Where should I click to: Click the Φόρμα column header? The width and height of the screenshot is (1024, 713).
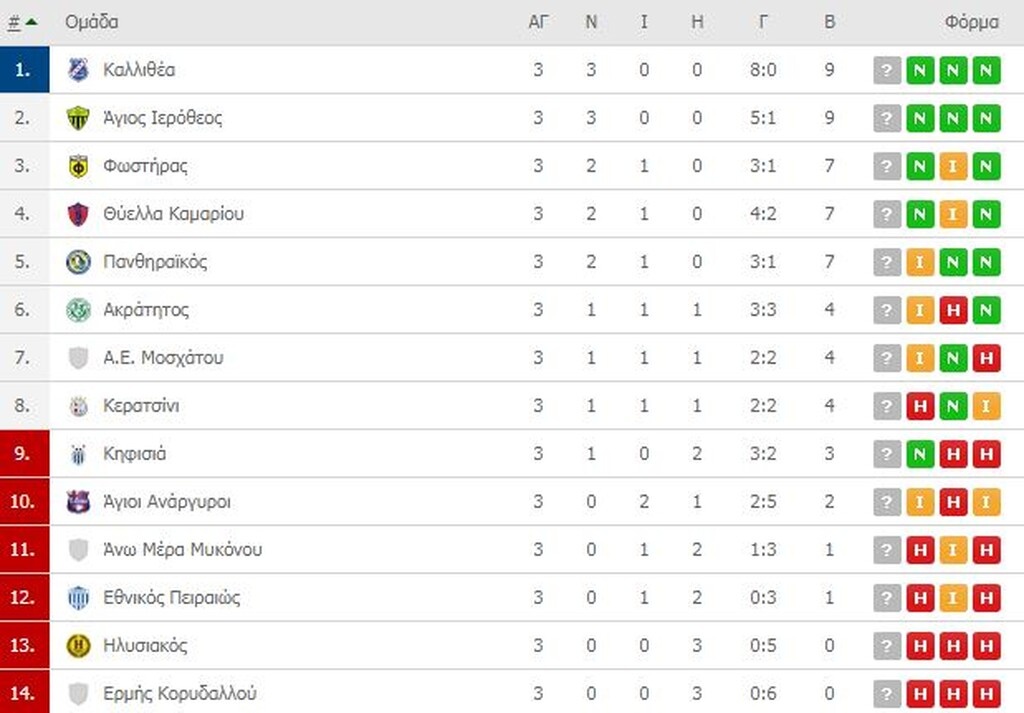[x=970, y=22]
